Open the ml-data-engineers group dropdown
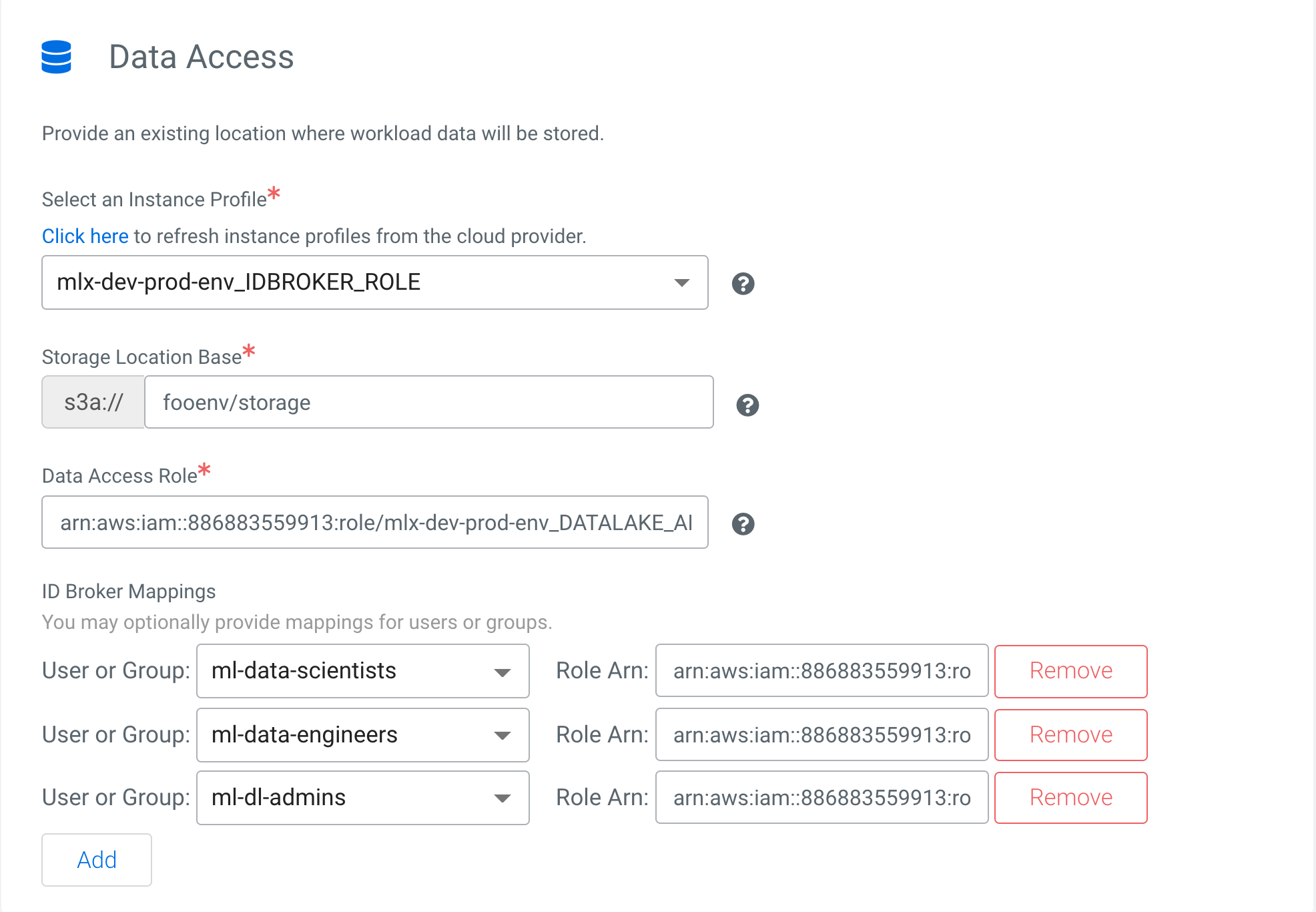Screen dimensions: 1316x912 click(362, 735)
